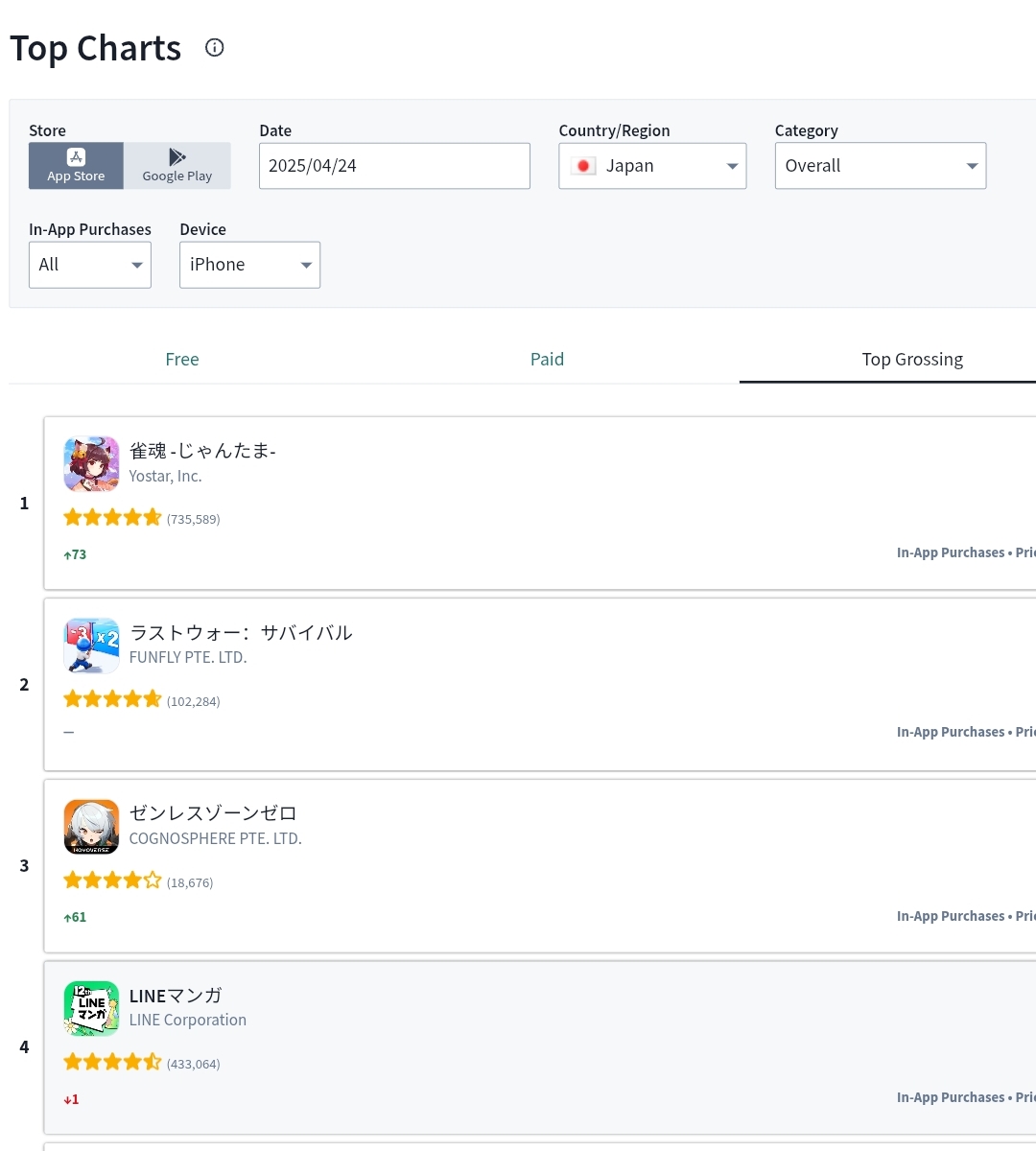This screenshot has width=1036, height=1151.
Task: Visit publisher COGNOSPHERE PTE. LTD.
Action: (216, 838)
